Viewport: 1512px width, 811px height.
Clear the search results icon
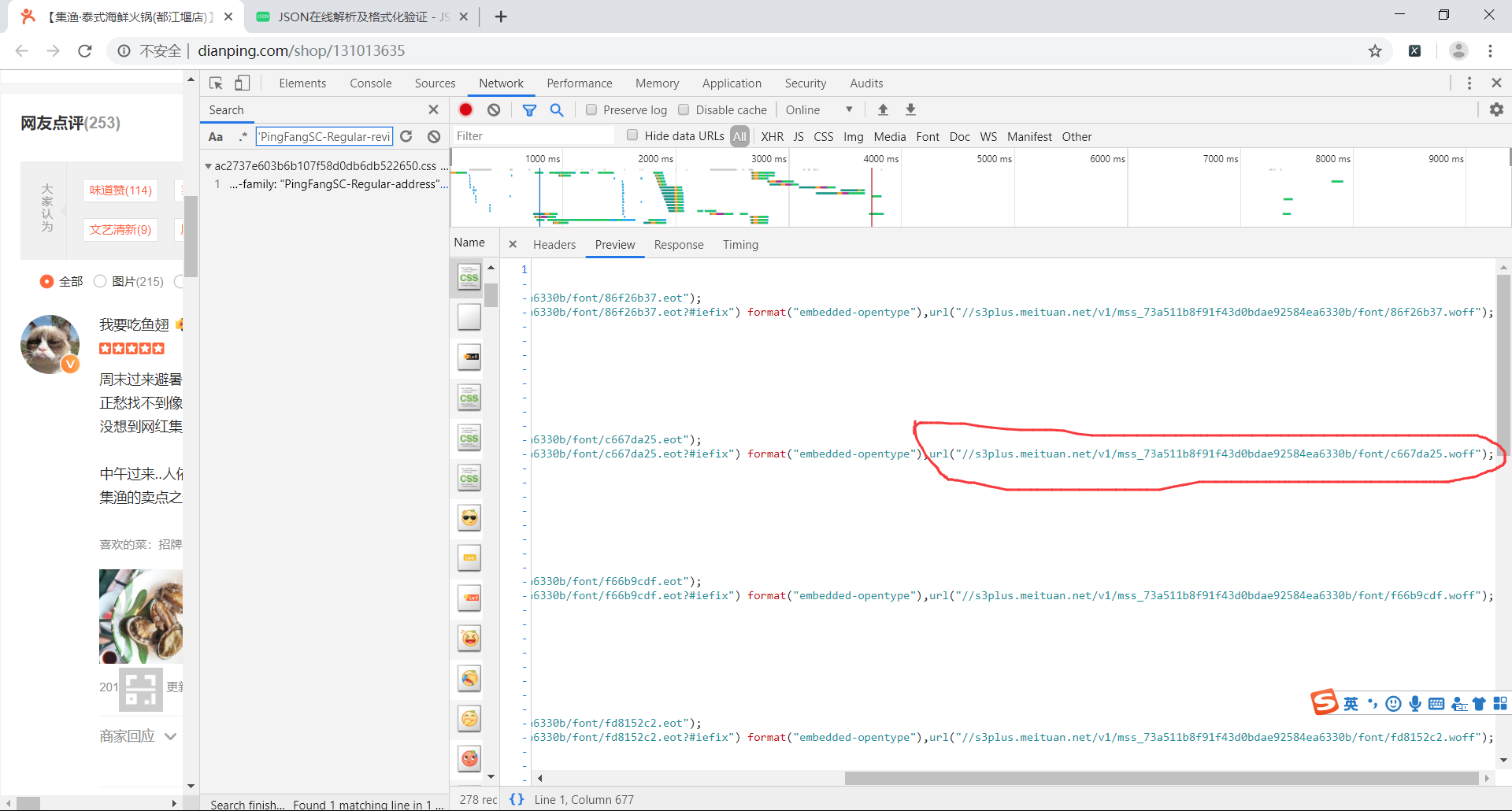pyautogui.click(x=434, y=136)
